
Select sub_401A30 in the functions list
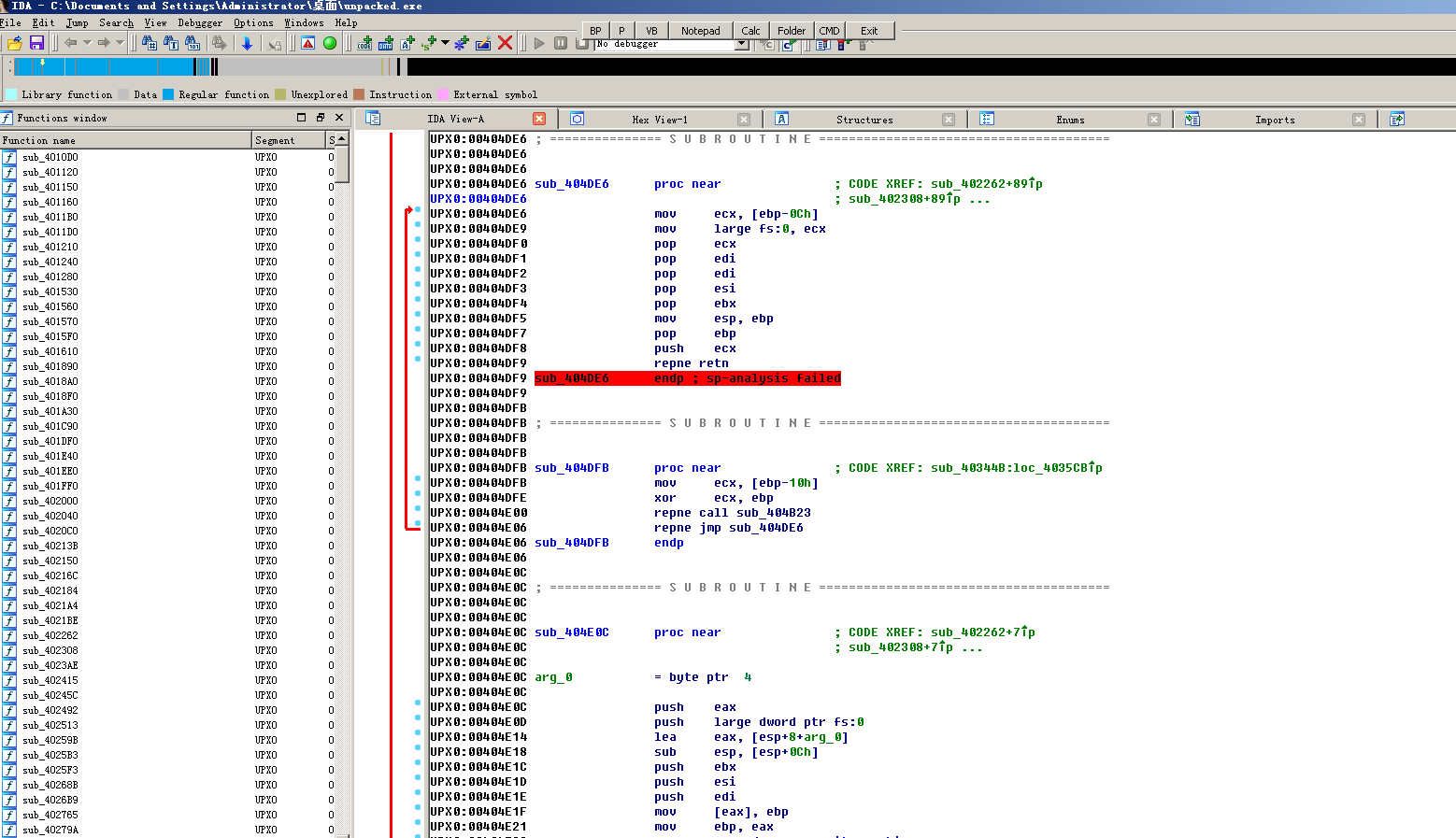[x=50, y=412]
